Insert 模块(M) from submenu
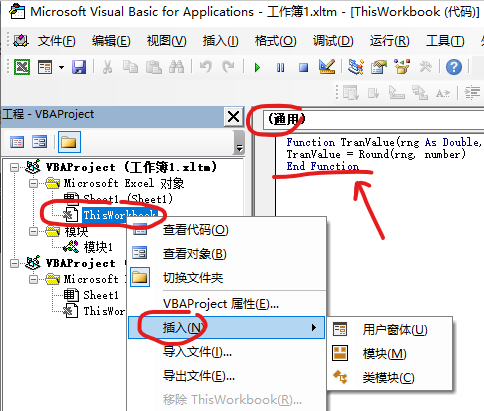Image resolution: width=484 pixels, height=411 pixels. (x=389, y=354)
